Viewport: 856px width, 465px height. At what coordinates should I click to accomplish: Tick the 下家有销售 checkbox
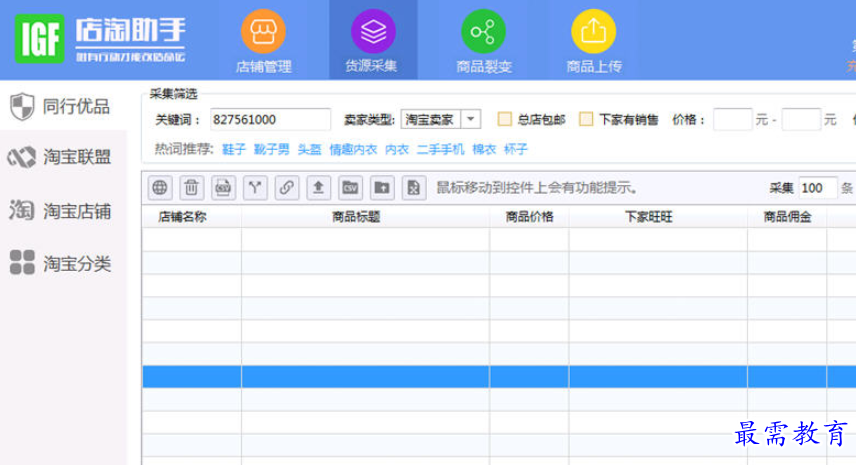tap(587, 120)
